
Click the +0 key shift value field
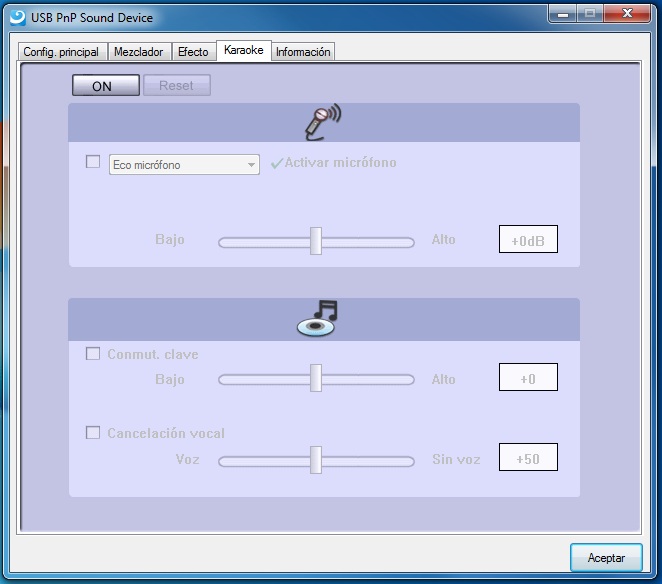(x=528, y=377)
